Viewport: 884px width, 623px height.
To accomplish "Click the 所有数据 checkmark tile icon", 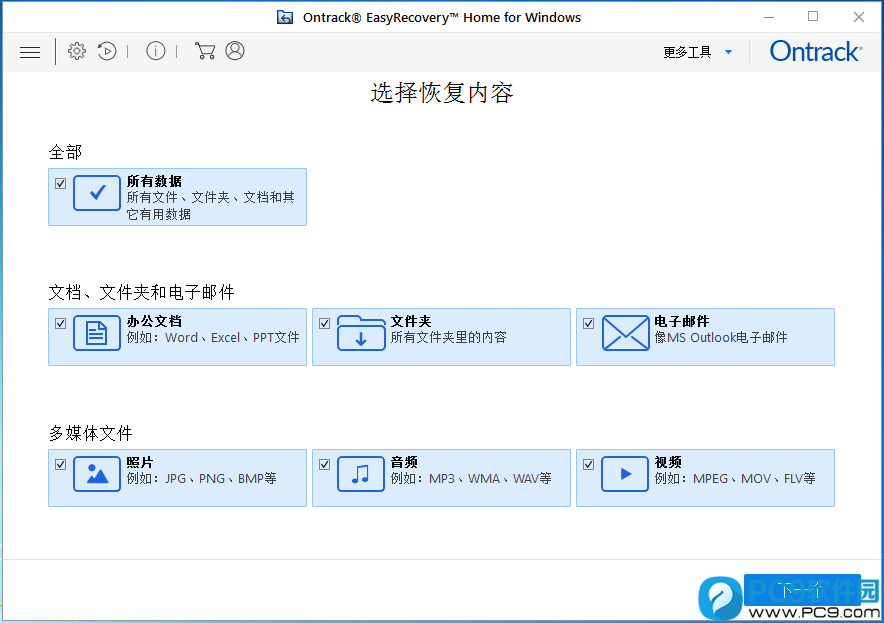I will 96,193.
